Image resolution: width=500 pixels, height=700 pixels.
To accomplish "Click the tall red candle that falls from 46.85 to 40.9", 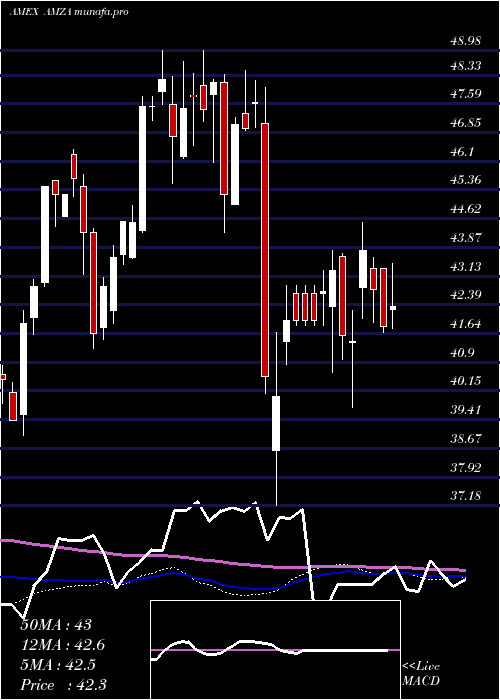I will pyautogui.click(x=265, y=250).
